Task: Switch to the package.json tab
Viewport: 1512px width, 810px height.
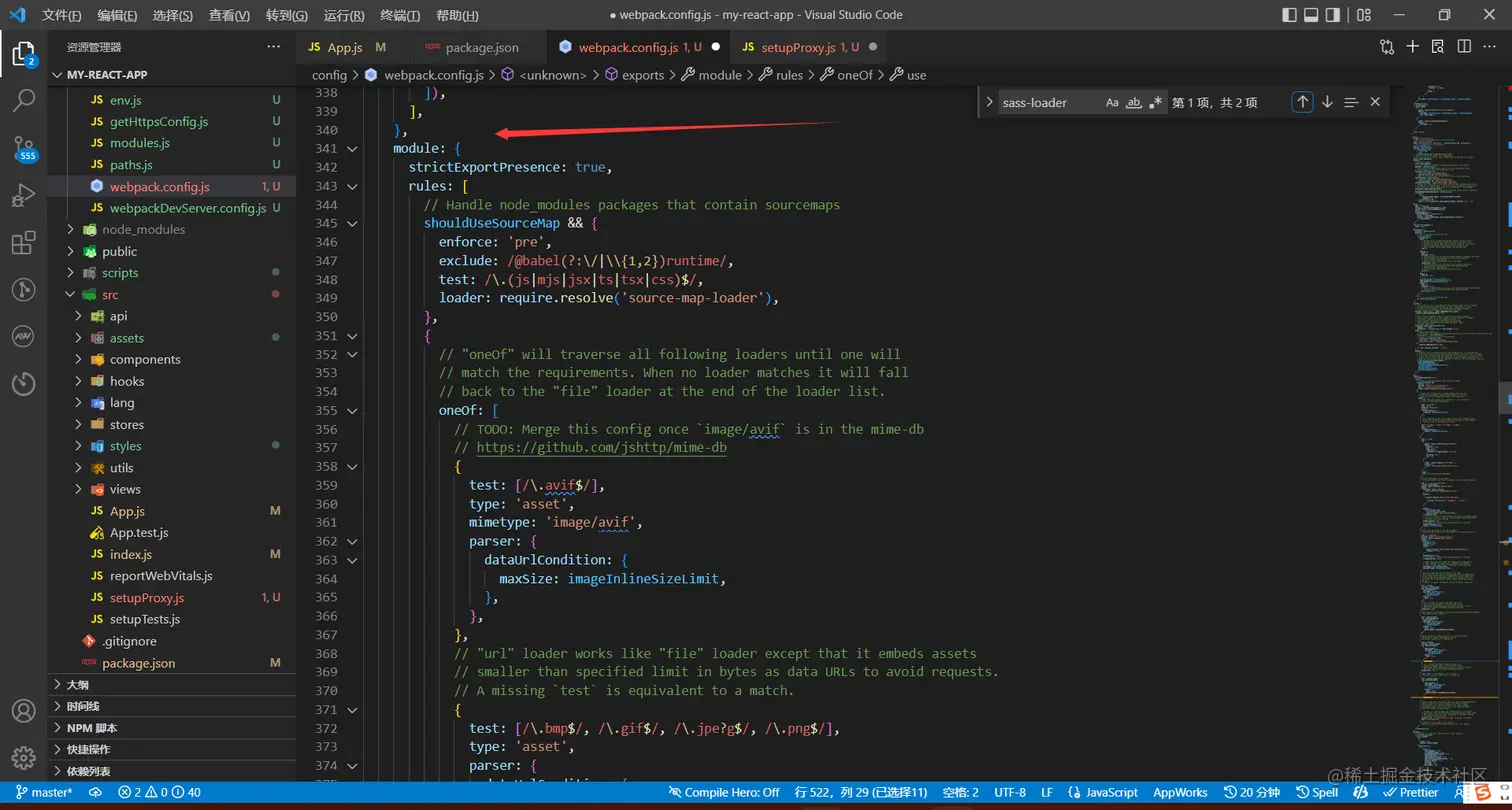Action: point(481,47)
